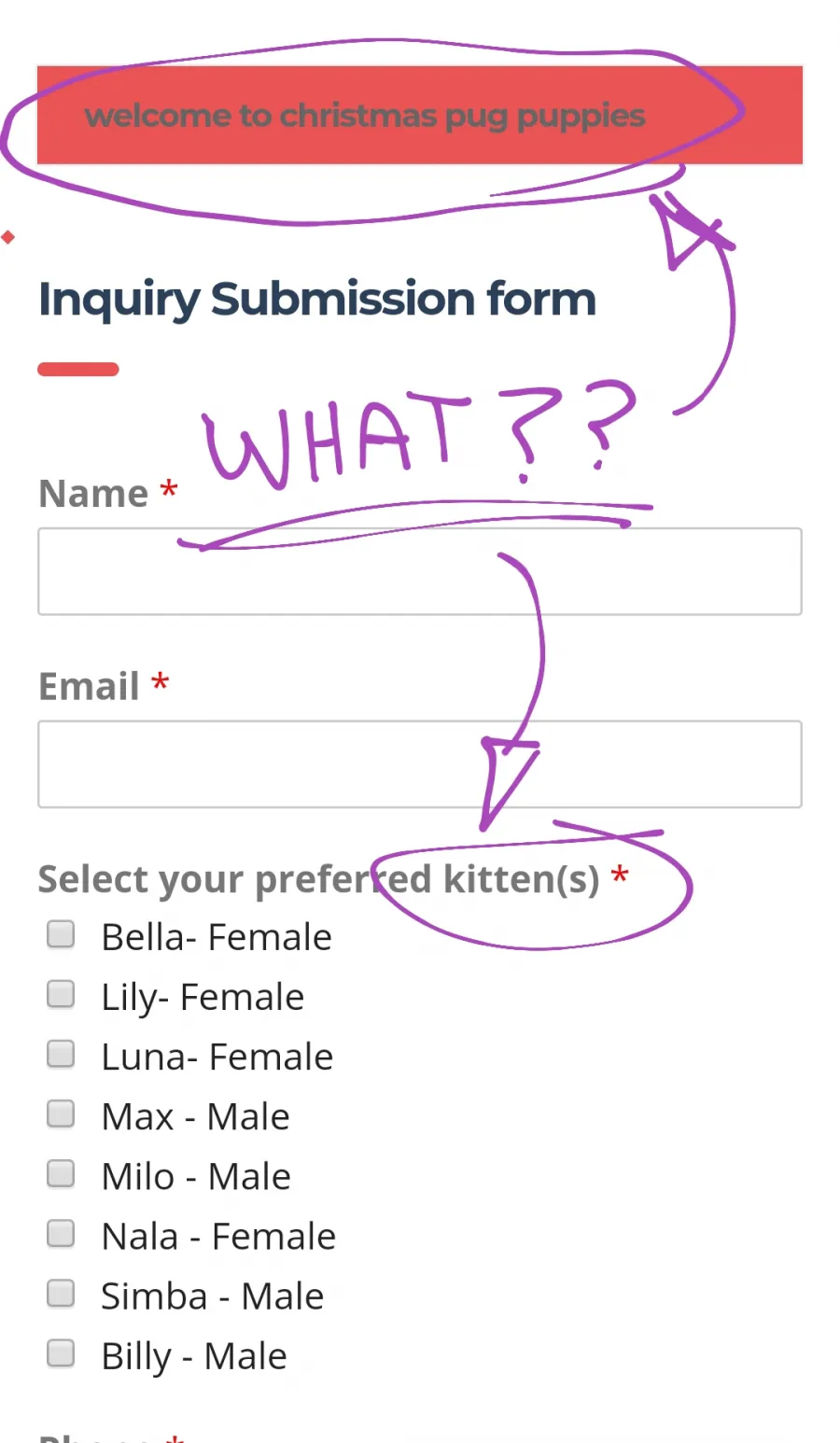The image size is (840, 1443).
Task: Tick the Milo - Male checkbox
Action: point(61,1173)
